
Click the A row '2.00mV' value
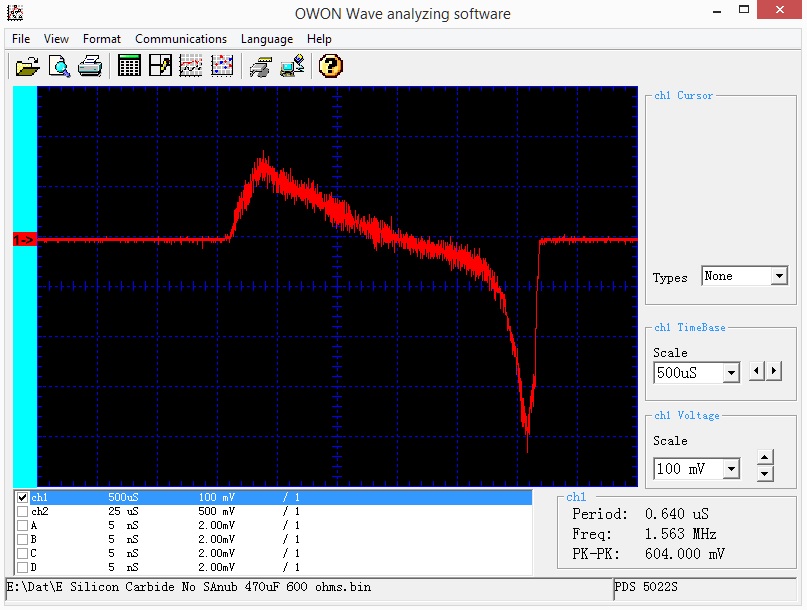[x=216, y=525]
